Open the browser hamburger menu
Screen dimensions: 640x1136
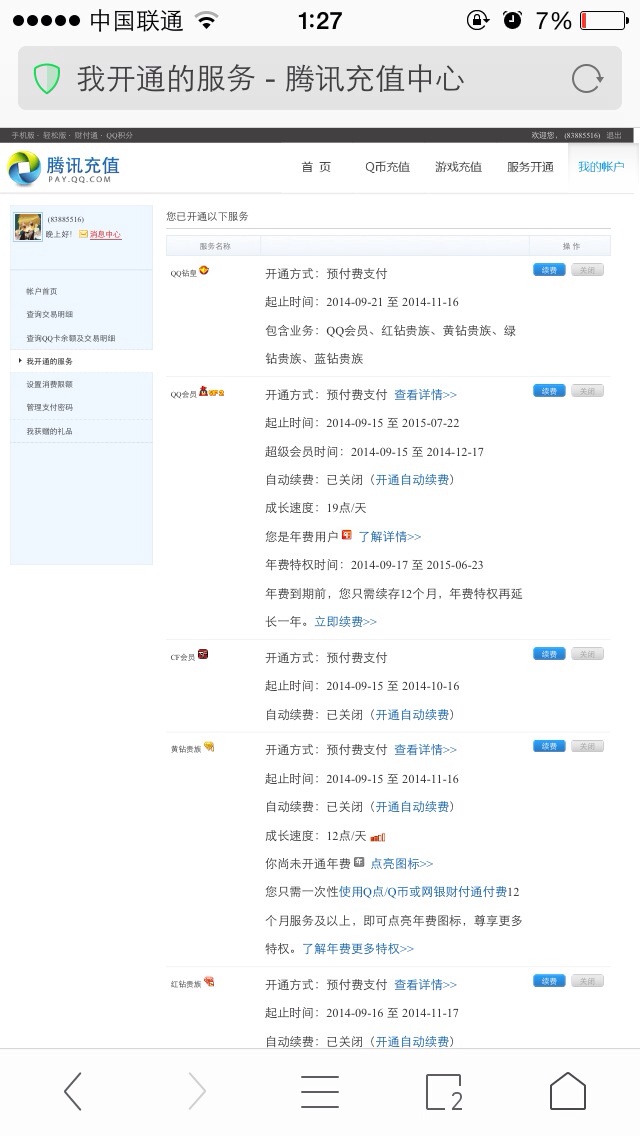[320, 1091]
